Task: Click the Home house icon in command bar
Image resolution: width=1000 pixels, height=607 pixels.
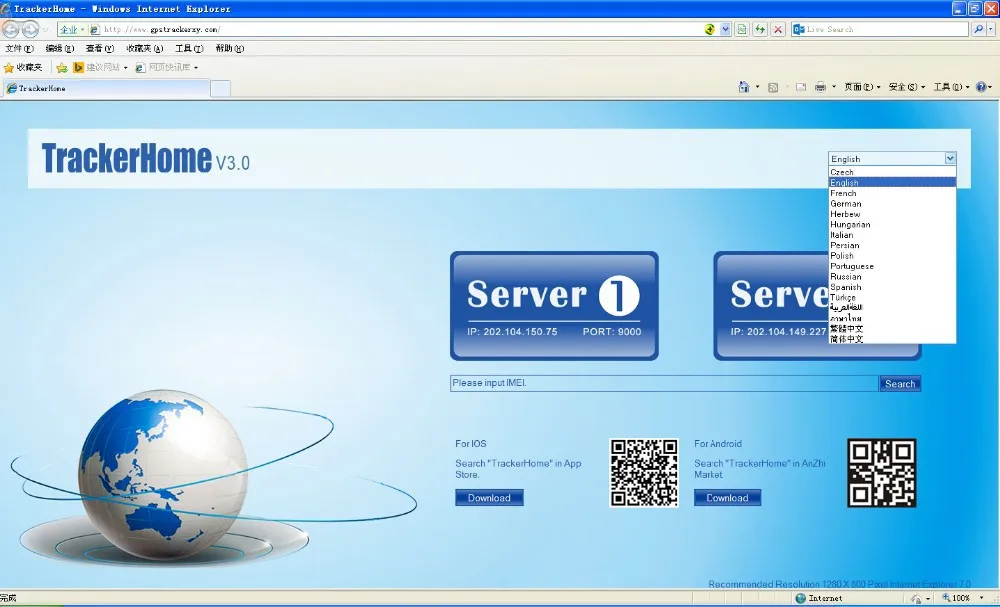Action: (x=744, y=87)
